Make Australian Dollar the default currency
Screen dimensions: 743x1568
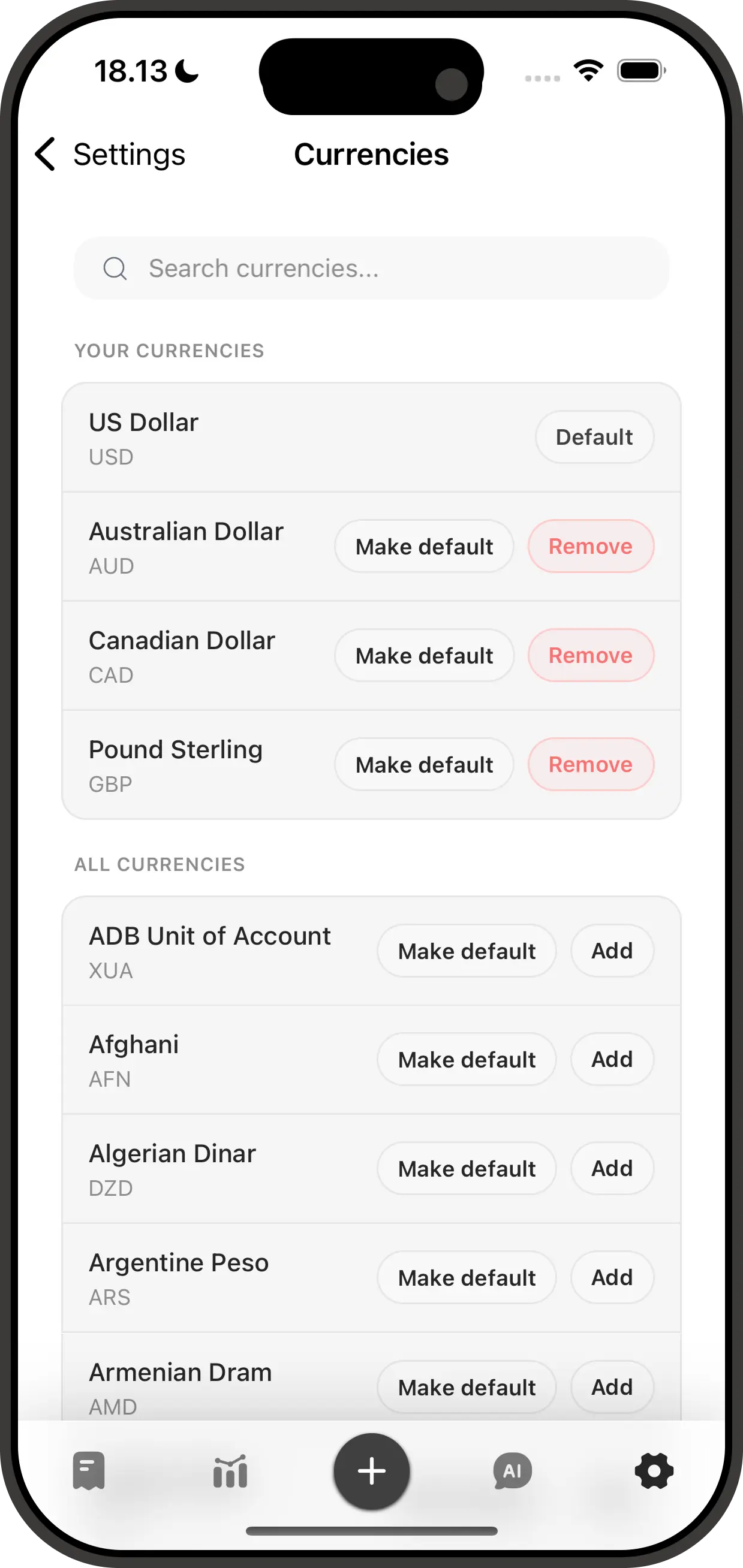424,547
